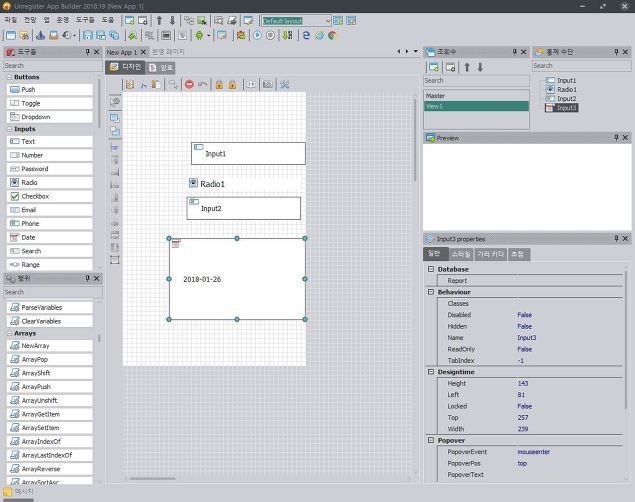The height and width of the screenshot is (502, 635).
Task: Click the red Delete control icon in designer toolbar
Action: pyautogui.click(x=189, y=84)
